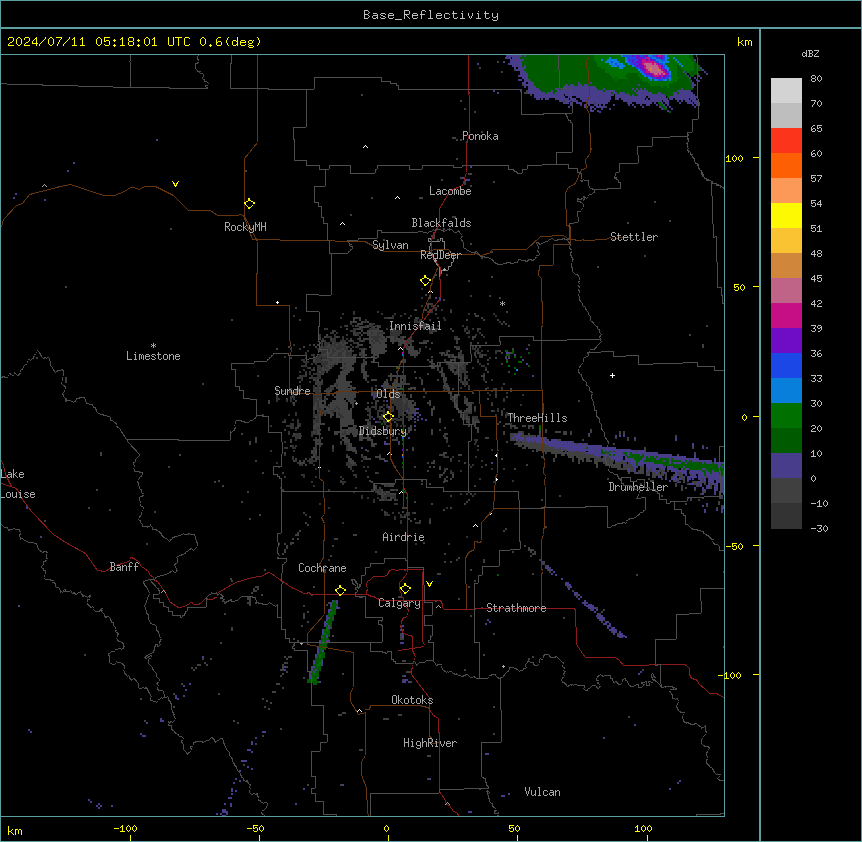Click the yellow station marker near RockyMH

249,204
